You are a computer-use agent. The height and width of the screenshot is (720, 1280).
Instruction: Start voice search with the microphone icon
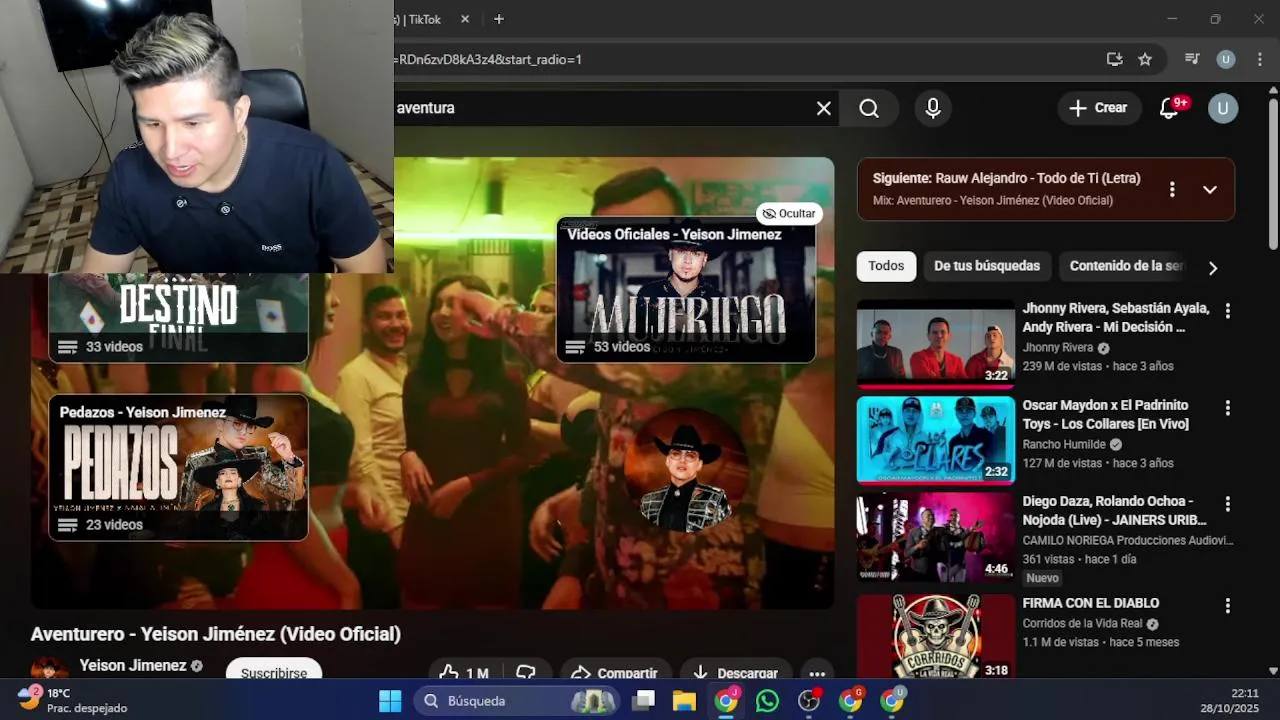click(933, 108)
